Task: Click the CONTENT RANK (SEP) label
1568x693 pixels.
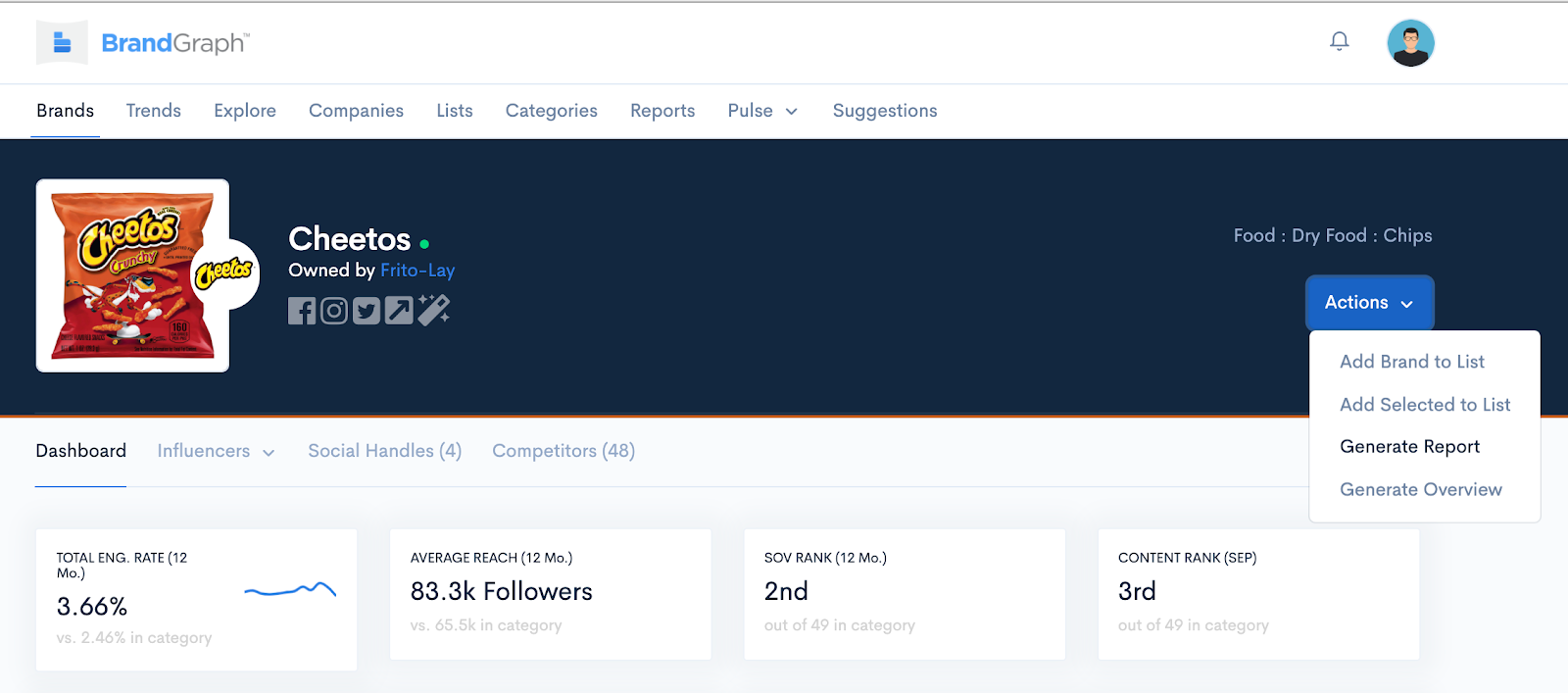Action: tap(1187, 558)
